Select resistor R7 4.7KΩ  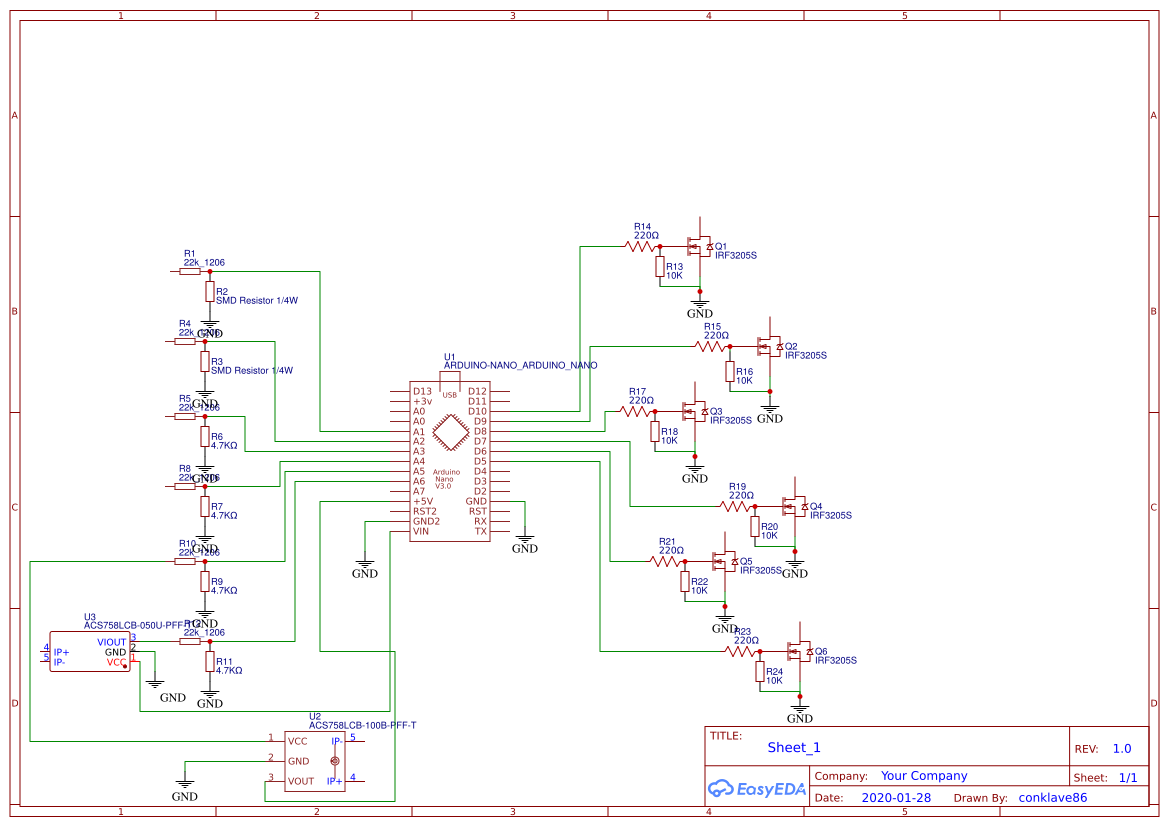pos(207,508)
